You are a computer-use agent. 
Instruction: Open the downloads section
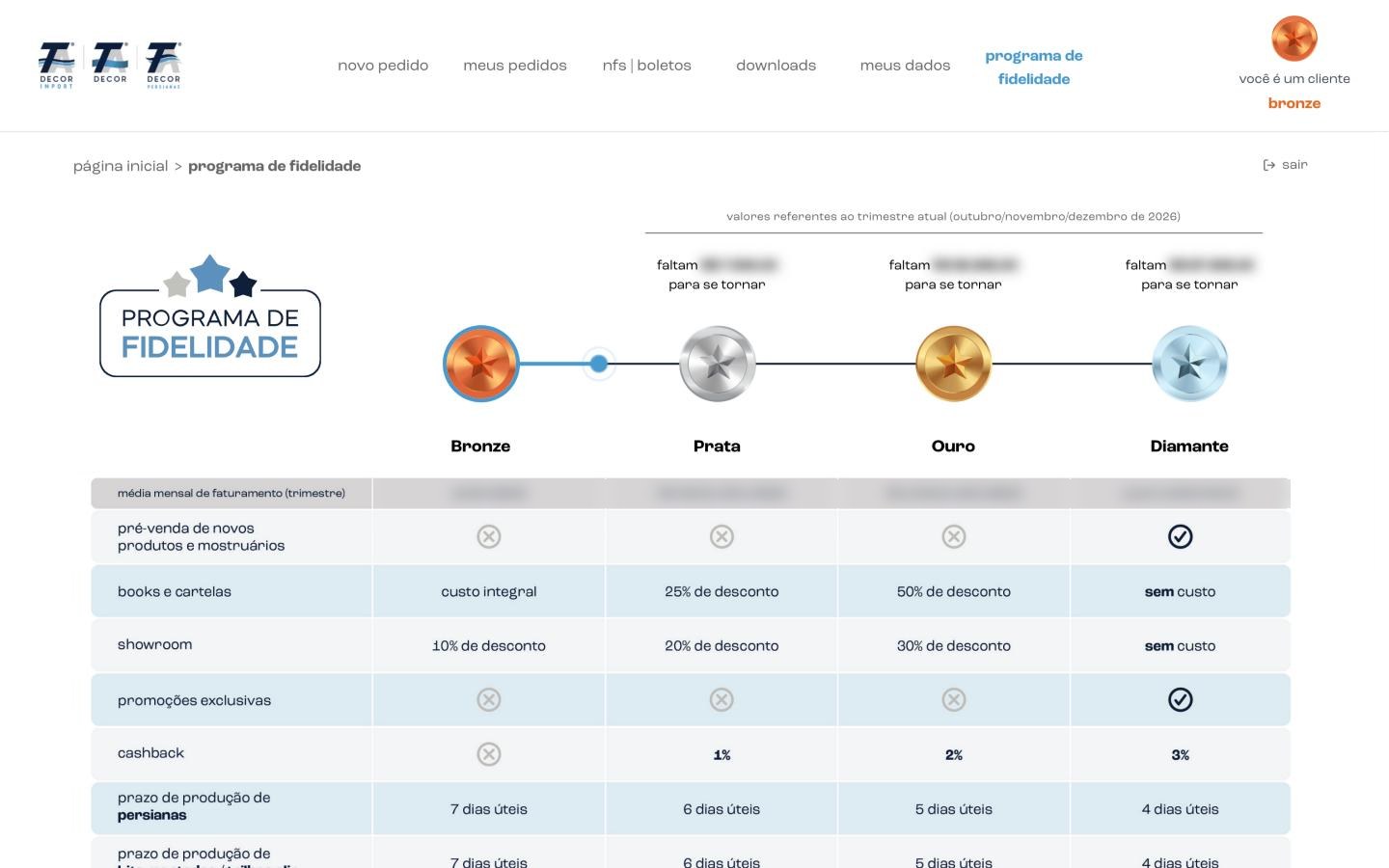click(x=776, y=66)
